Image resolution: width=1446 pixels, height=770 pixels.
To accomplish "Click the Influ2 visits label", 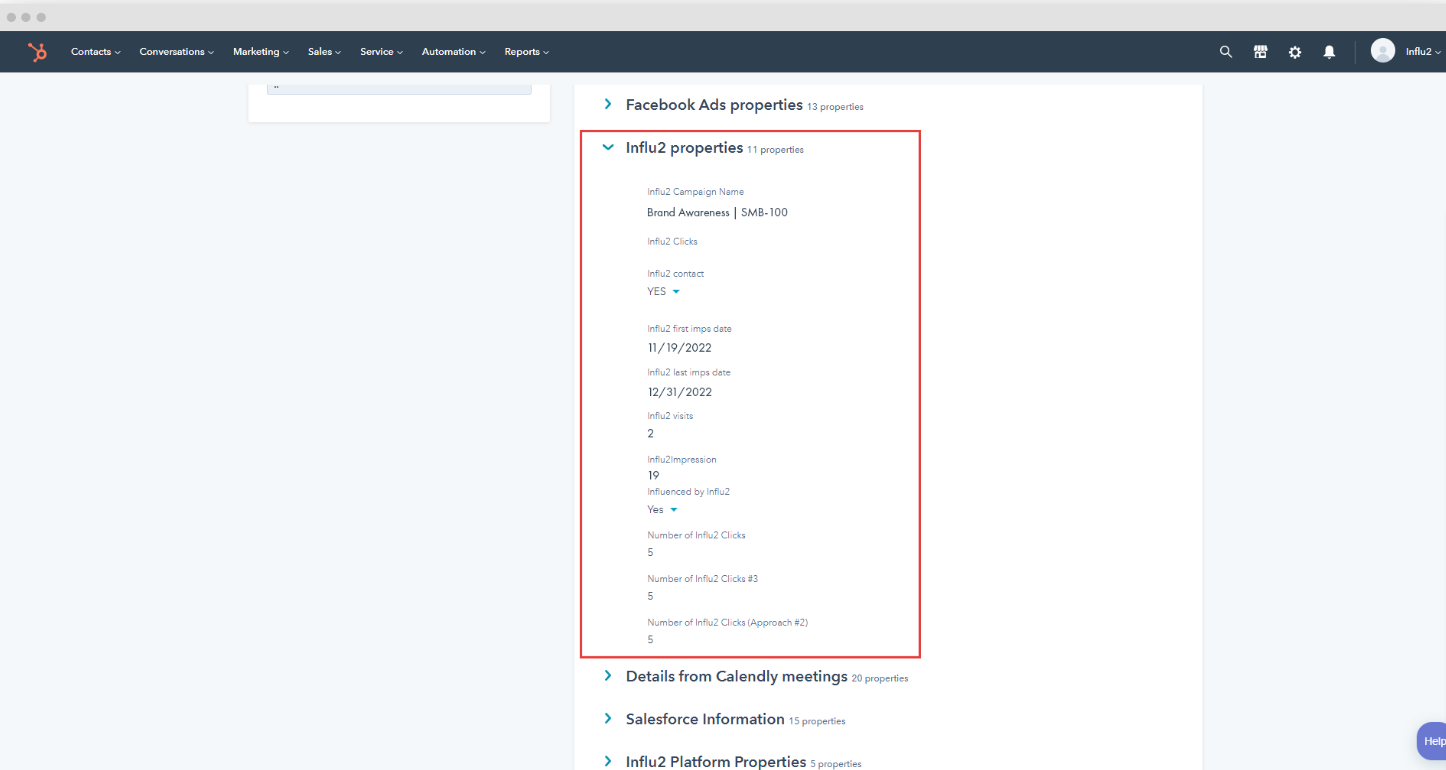I will (x=670, y=416).
